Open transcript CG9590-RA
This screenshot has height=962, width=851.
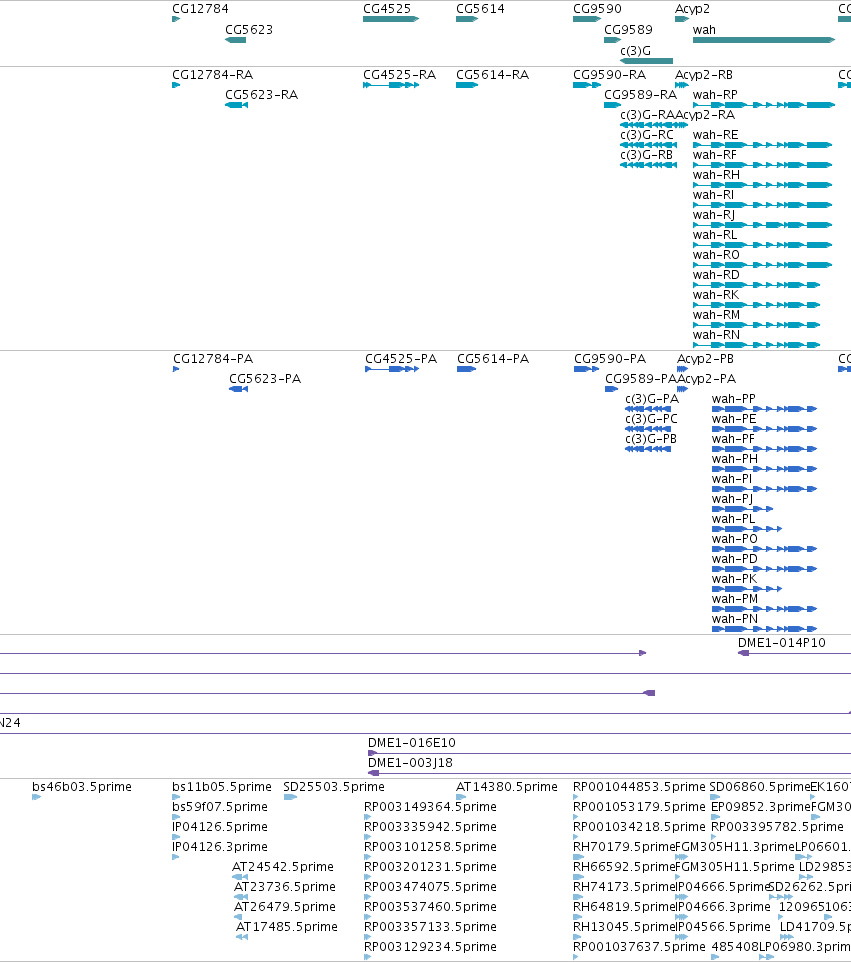click(609, 75)
